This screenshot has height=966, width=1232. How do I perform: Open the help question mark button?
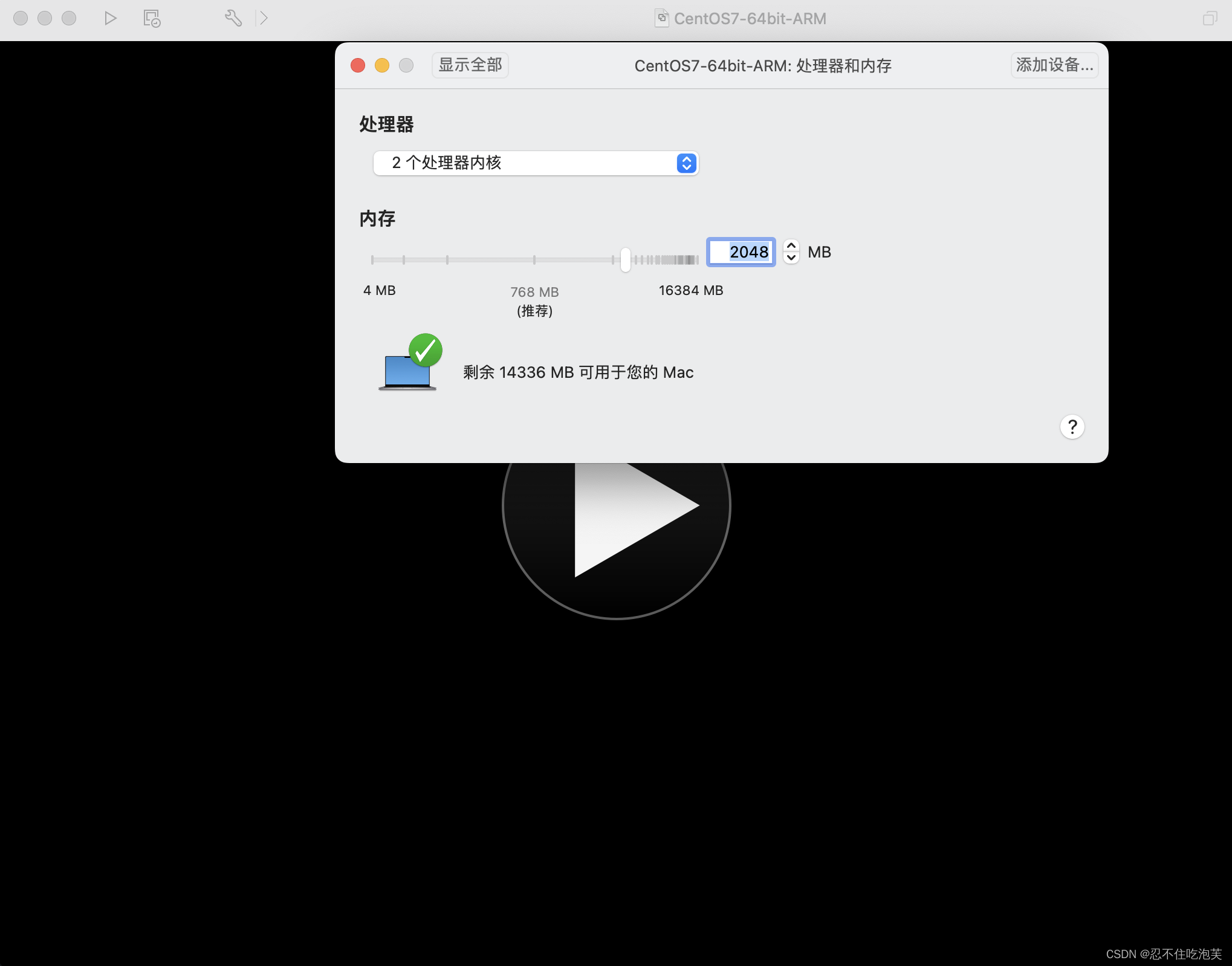point(1072,427)
